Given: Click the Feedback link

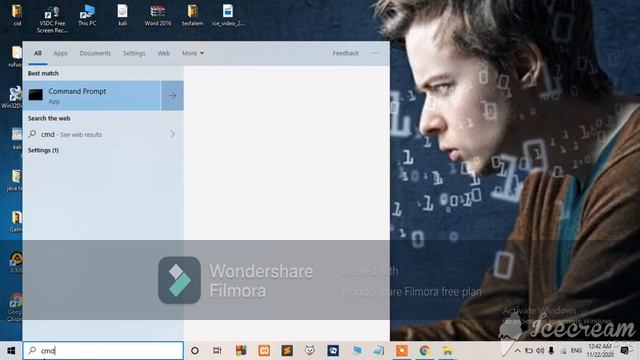Looking at the screenshot, I should pyautogui.click(x=345, y=53).
